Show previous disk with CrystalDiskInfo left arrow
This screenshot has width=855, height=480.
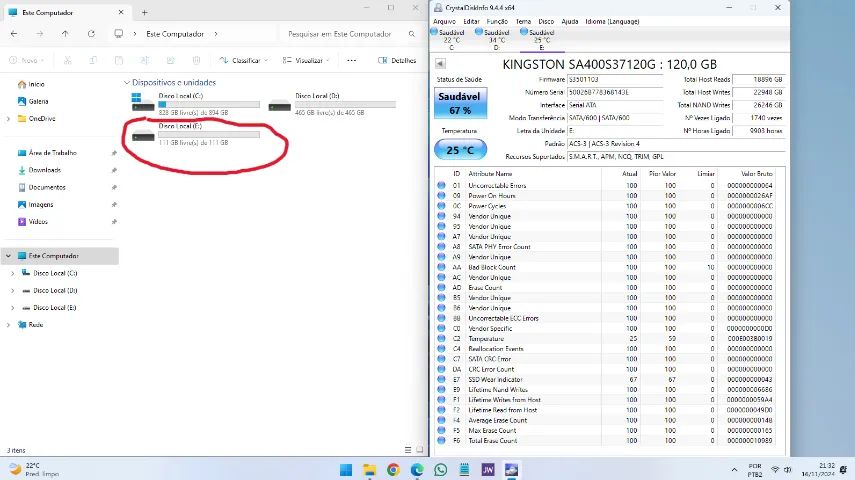(440, 64)
